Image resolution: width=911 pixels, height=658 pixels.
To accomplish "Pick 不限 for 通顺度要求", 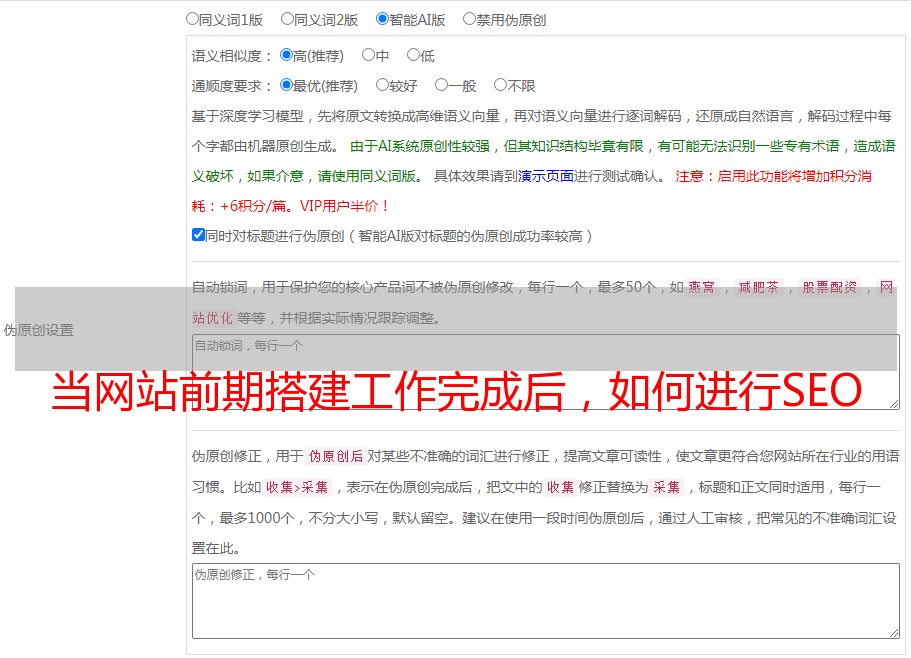I will coord(501,86).
